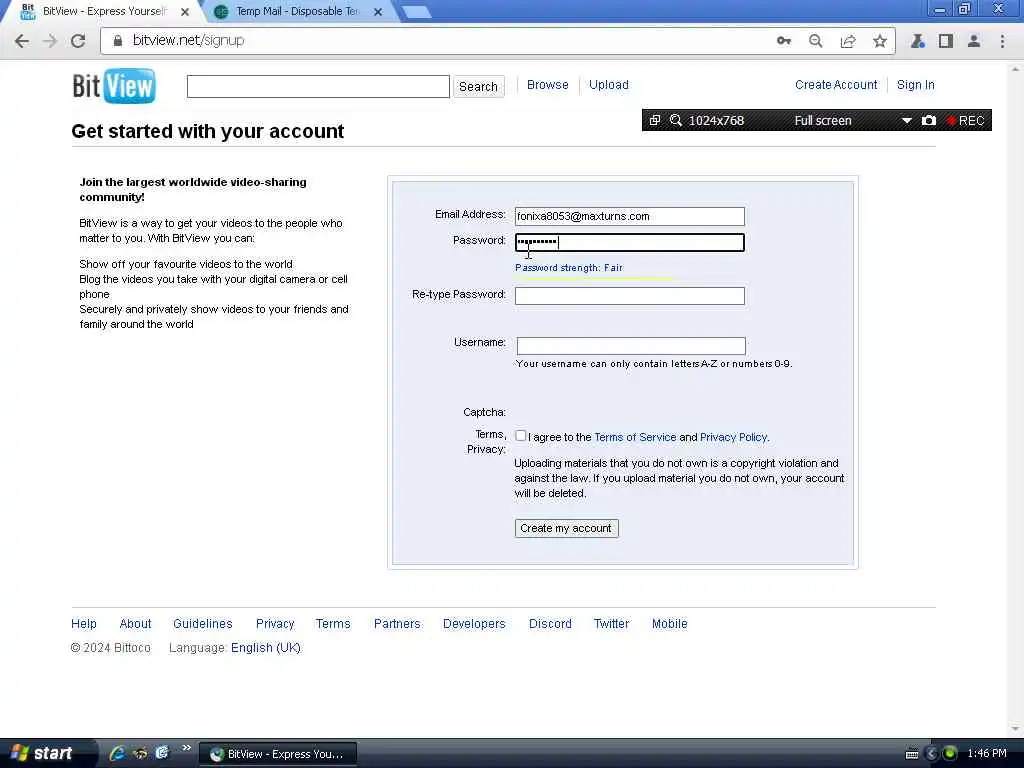1024x768 pixels.
Task: Bookmark this page with the star icon
Action: [x=880, y=41]
